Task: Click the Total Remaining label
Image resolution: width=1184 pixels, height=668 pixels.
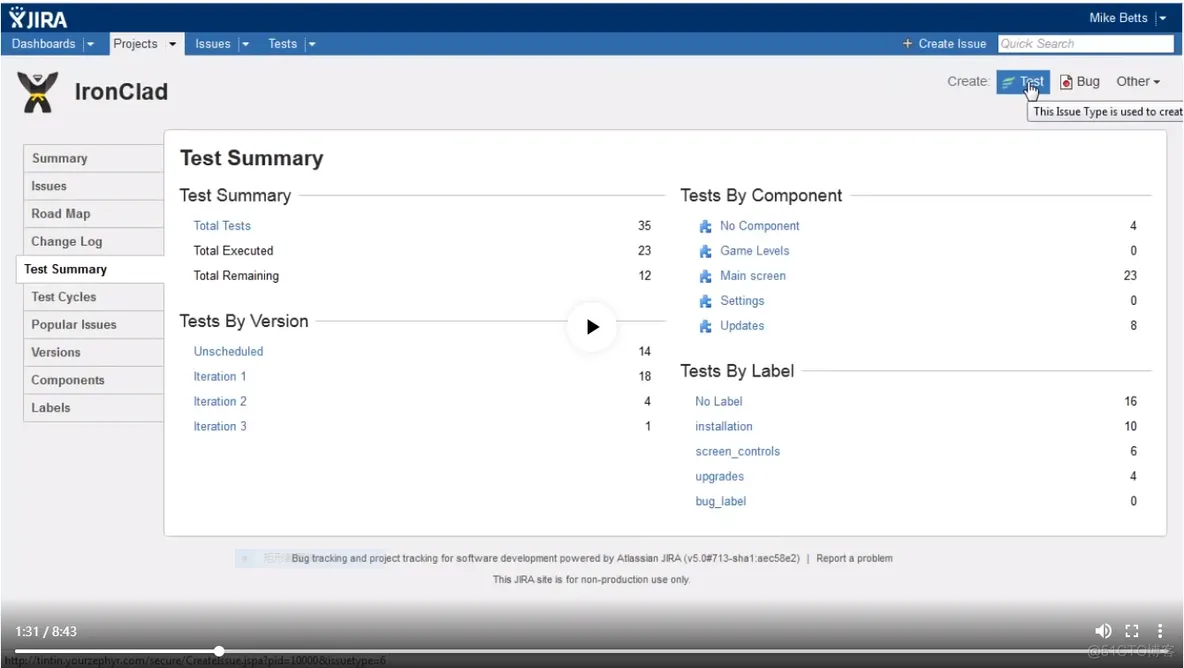Action: click(236, 276)
